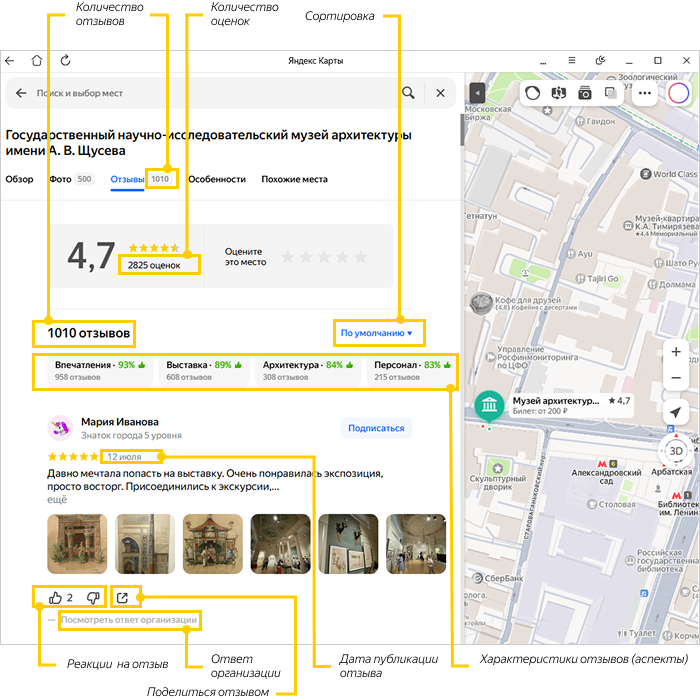Rate the place with the fifth empty star
The image size is (700, 699).
pos(360,257)
